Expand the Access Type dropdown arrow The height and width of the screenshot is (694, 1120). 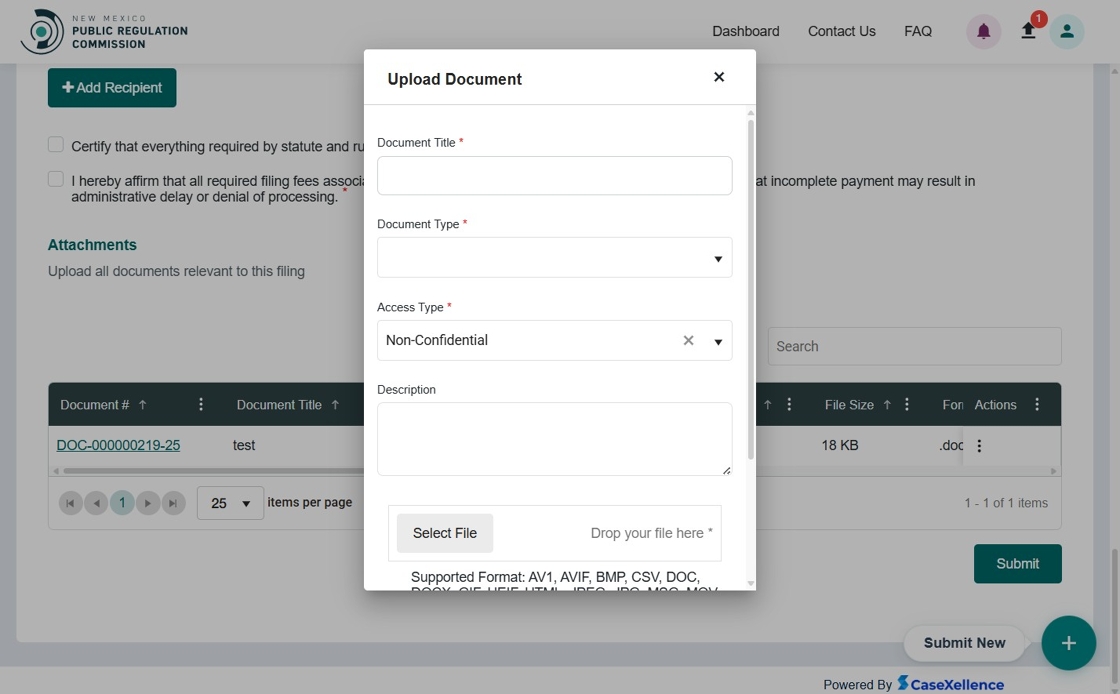(x=718, y=342)
